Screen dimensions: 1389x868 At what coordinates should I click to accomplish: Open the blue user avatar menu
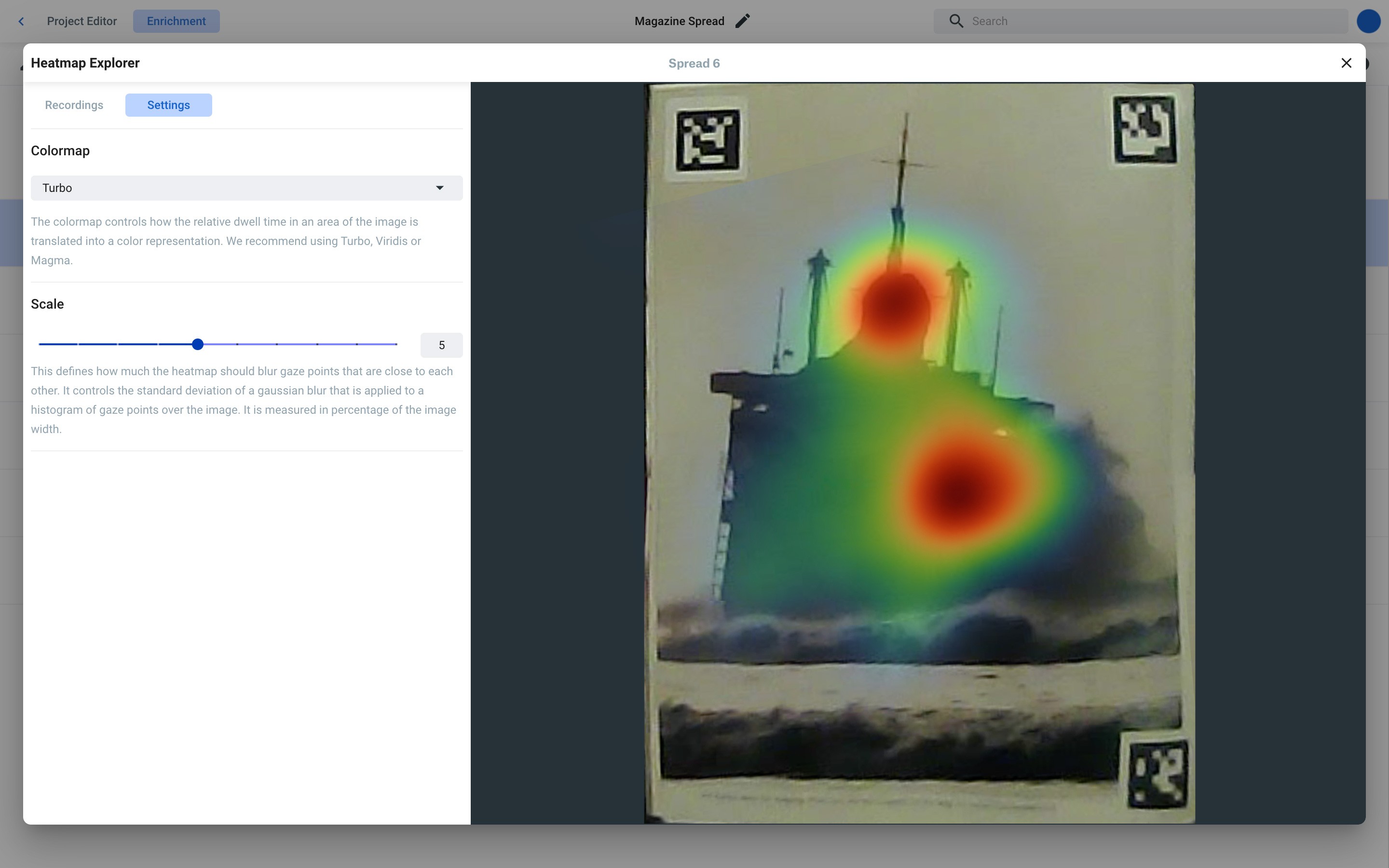click(1368, 21)
